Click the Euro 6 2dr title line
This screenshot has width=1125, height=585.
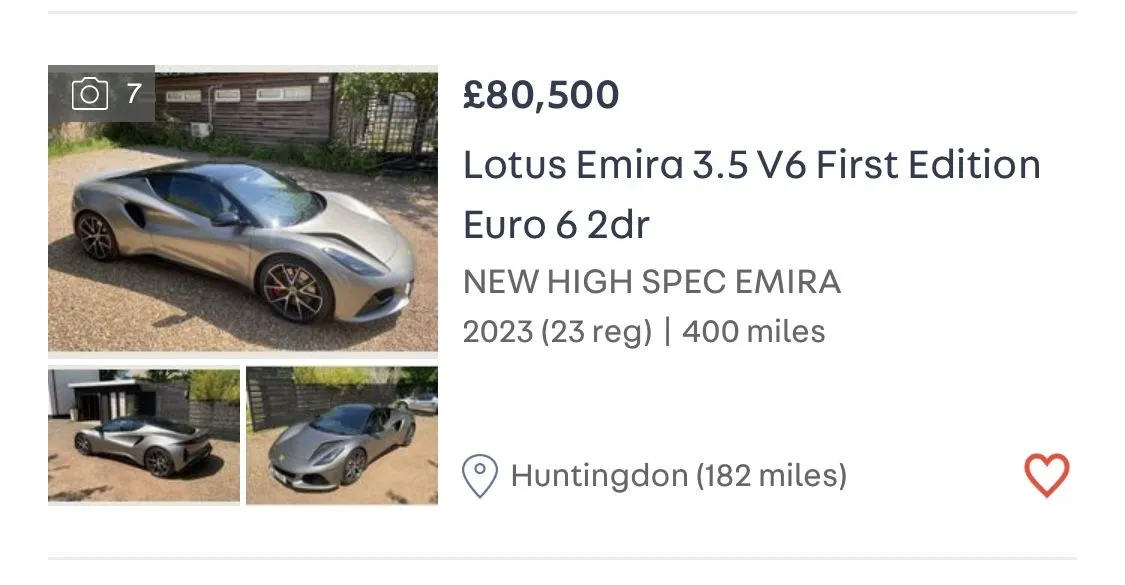[x=556, y=225]
